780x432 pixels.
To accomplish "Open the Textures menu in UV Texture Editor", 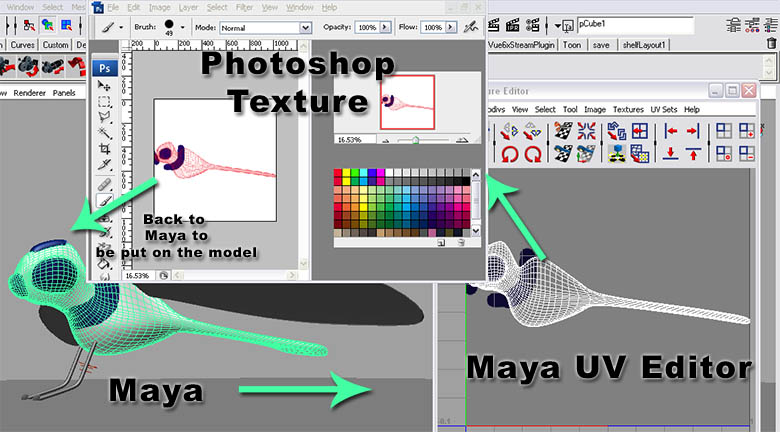I will coord(628,109).
